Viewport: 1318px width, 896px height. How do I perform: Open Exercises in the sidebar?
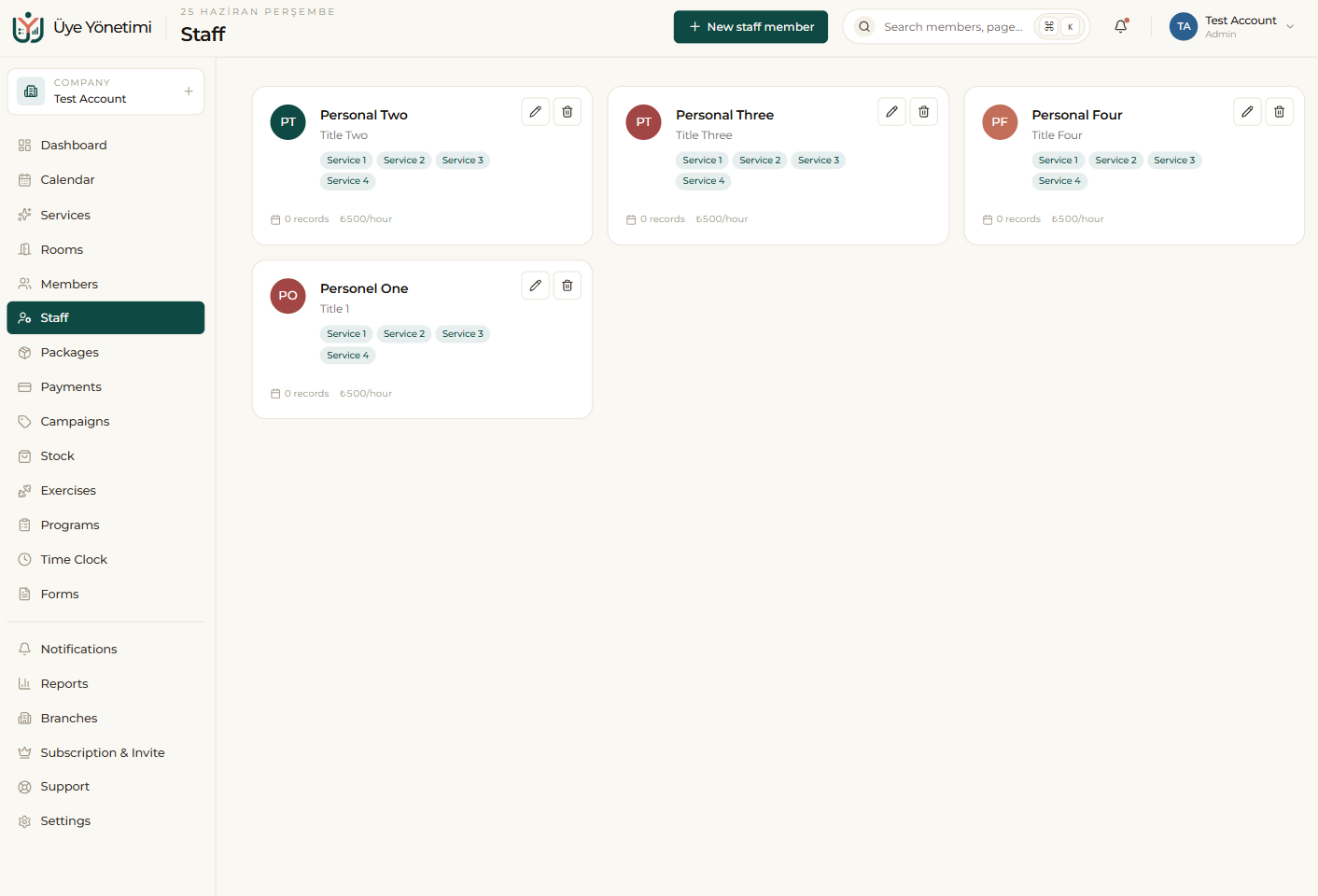105,491
